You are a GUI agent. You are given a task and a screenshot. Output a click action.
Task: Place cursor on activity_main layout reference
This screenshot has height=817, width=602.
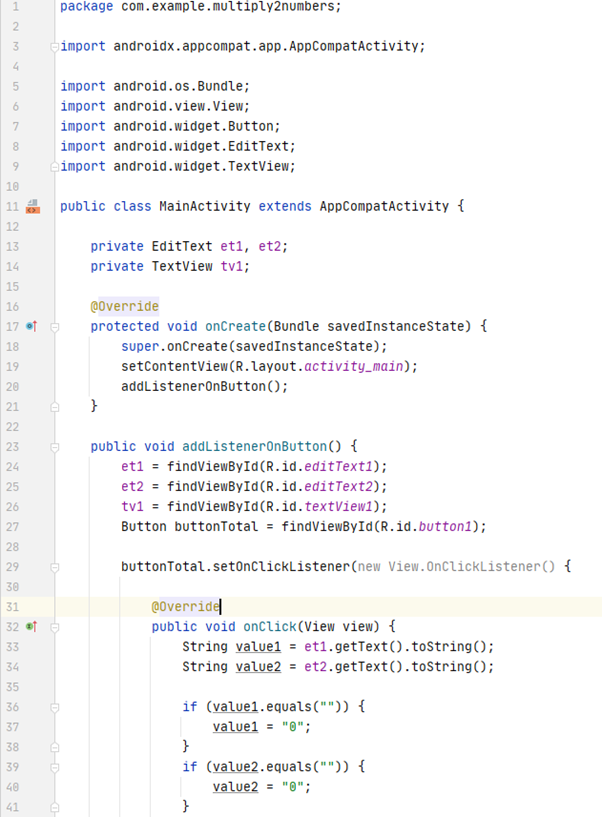tap(353, 367)
